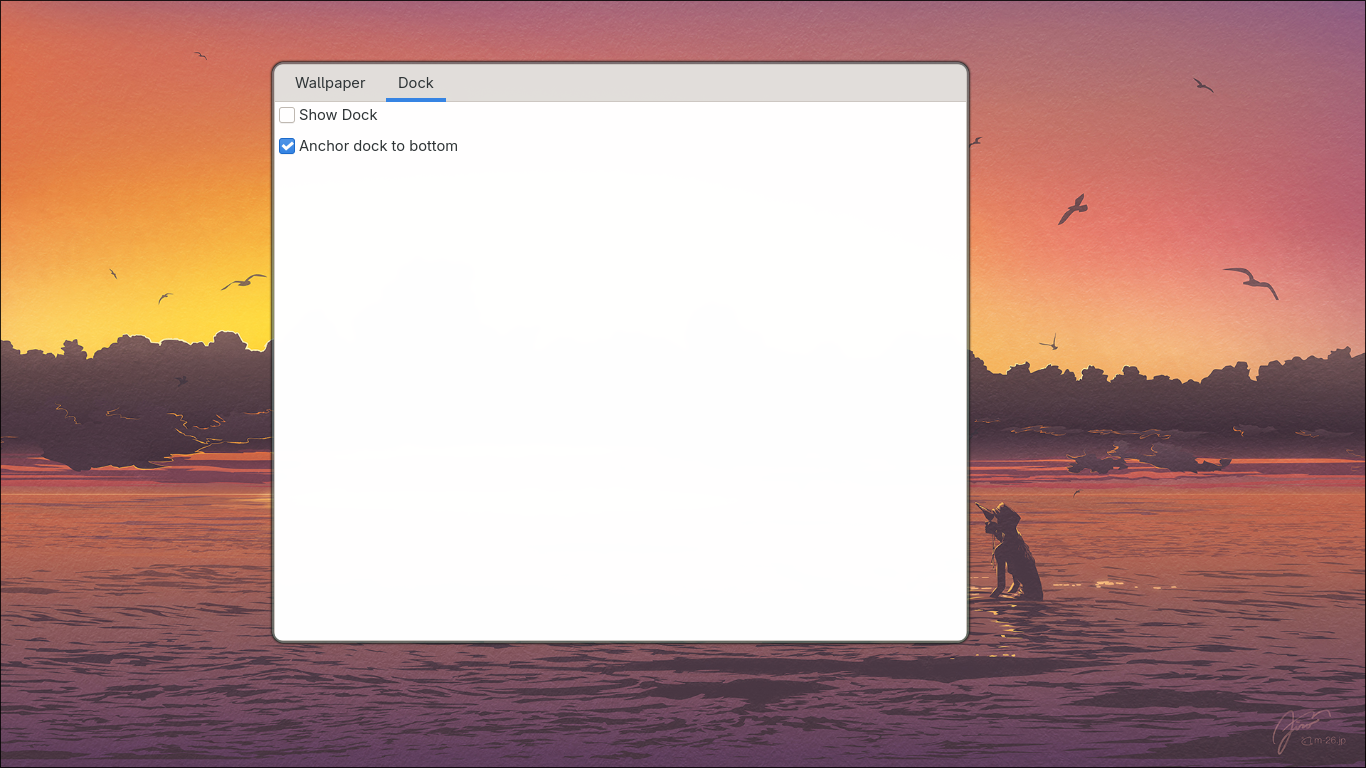
Task: Click the empty tab bar area right of Dock
Action: click(700, 83)
